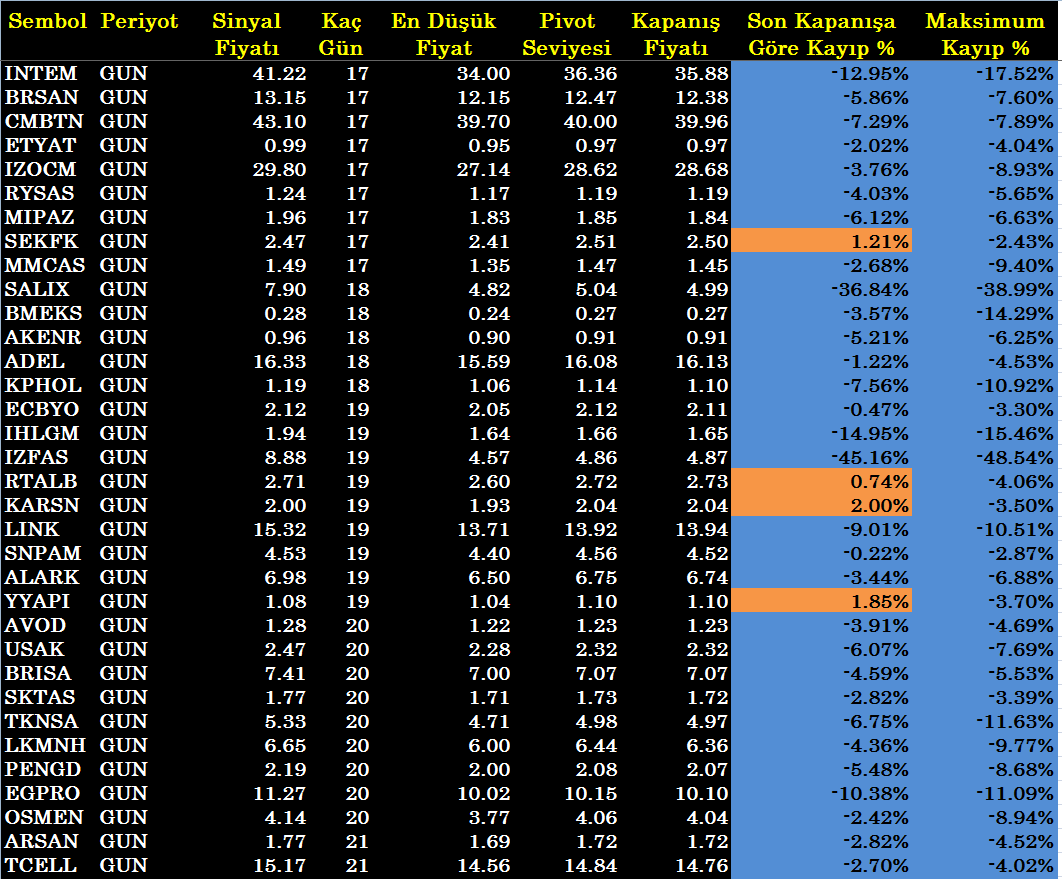1062x879 pixels.
Task: Click the KARSN symbol cell
Action: tap(42, 506)
